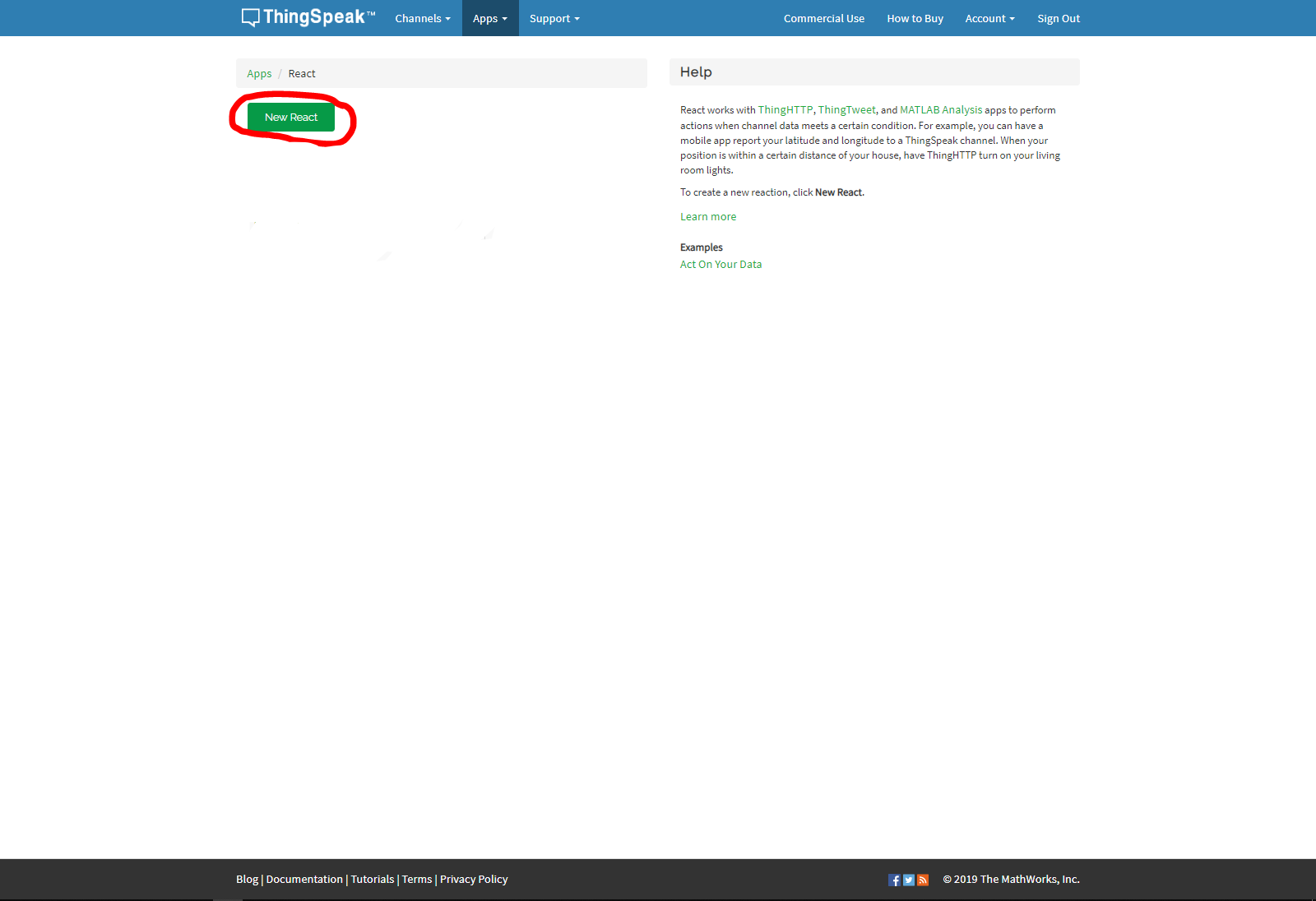Open the Documentation footer link

click(x=304, y=879)
